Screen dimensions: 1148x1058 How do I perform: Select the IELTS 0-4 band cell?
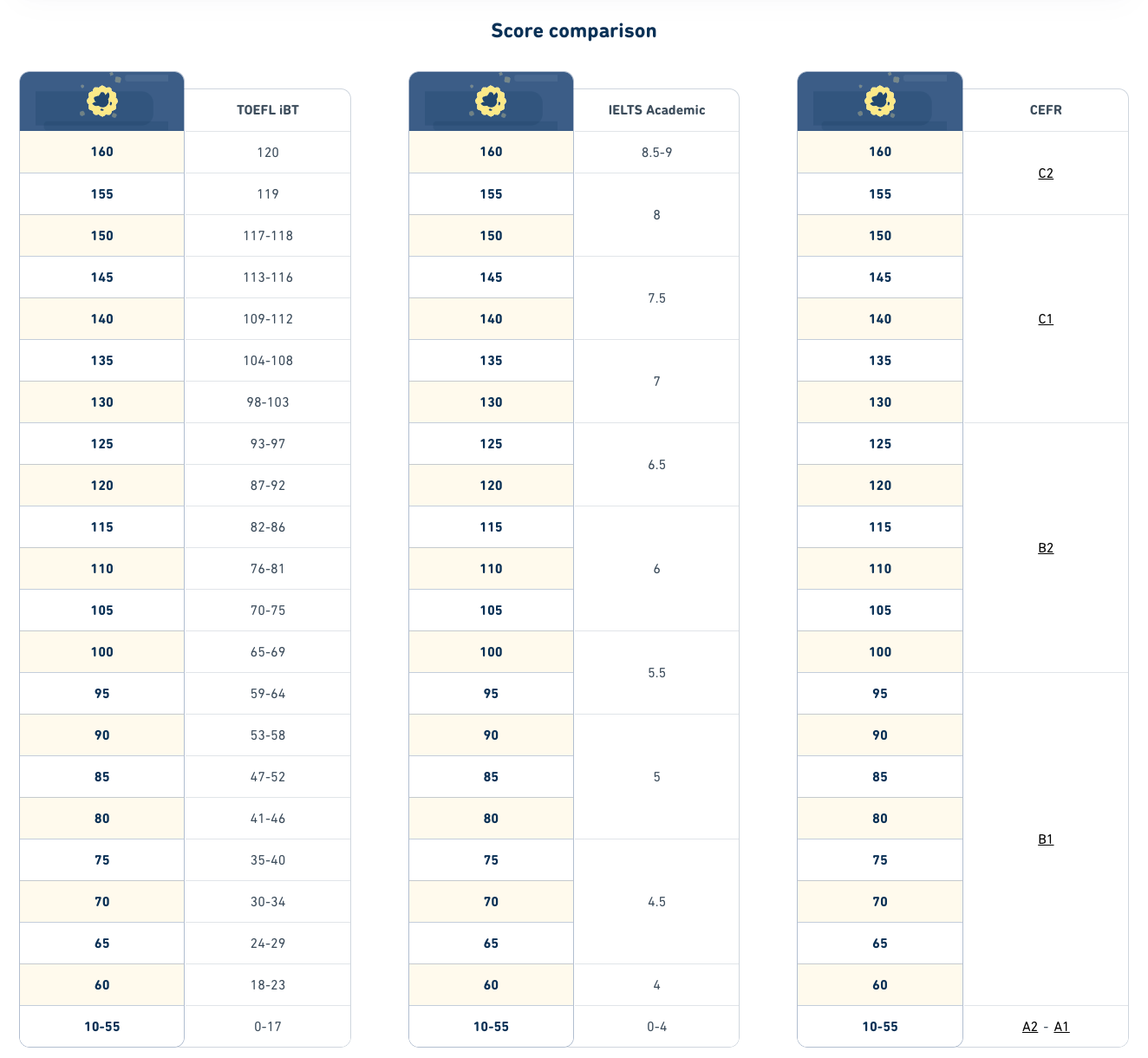(x=656, y=1027)
